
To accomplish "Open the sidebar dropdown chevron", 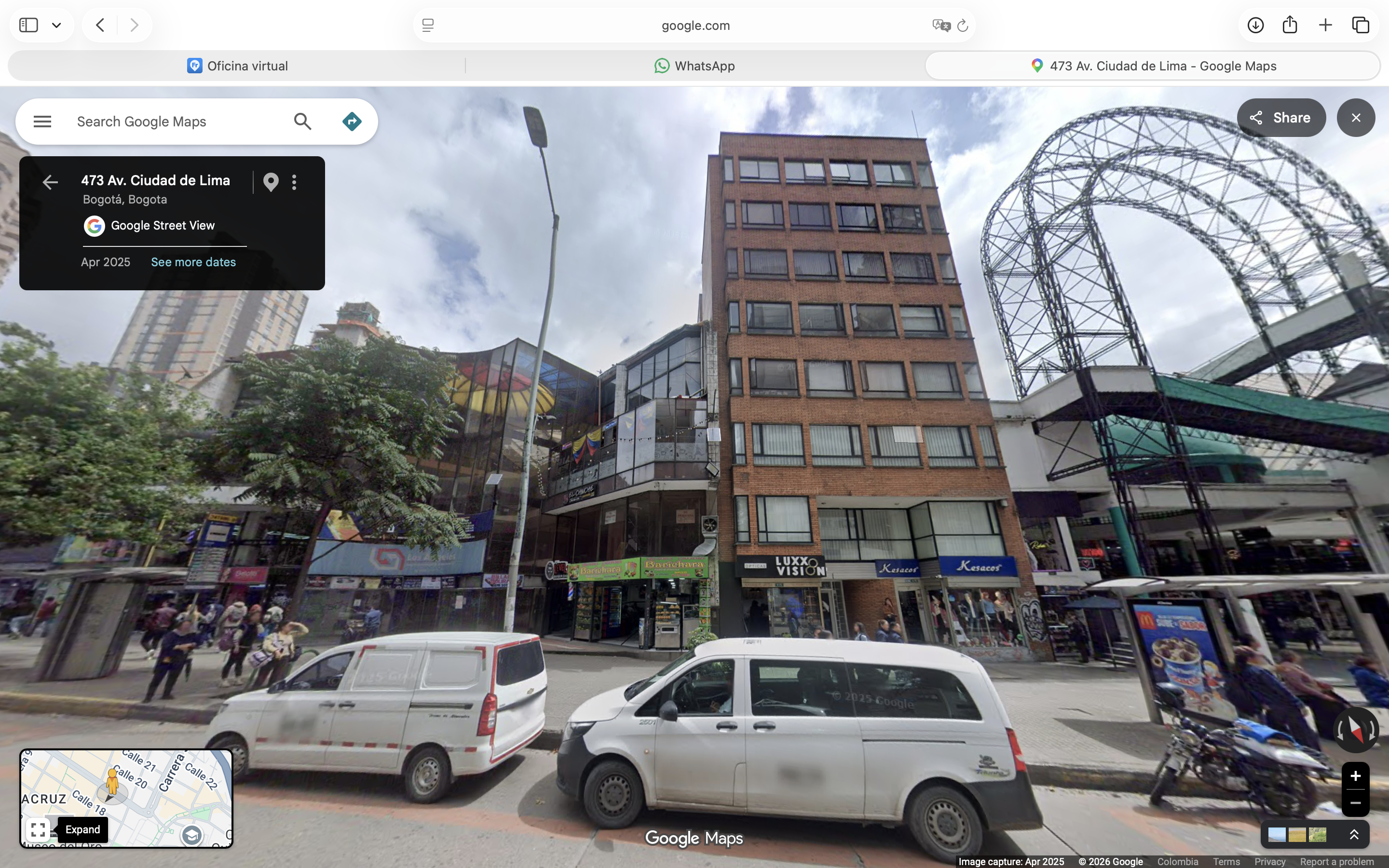I will pyautogui.click(x=56, y=25).
